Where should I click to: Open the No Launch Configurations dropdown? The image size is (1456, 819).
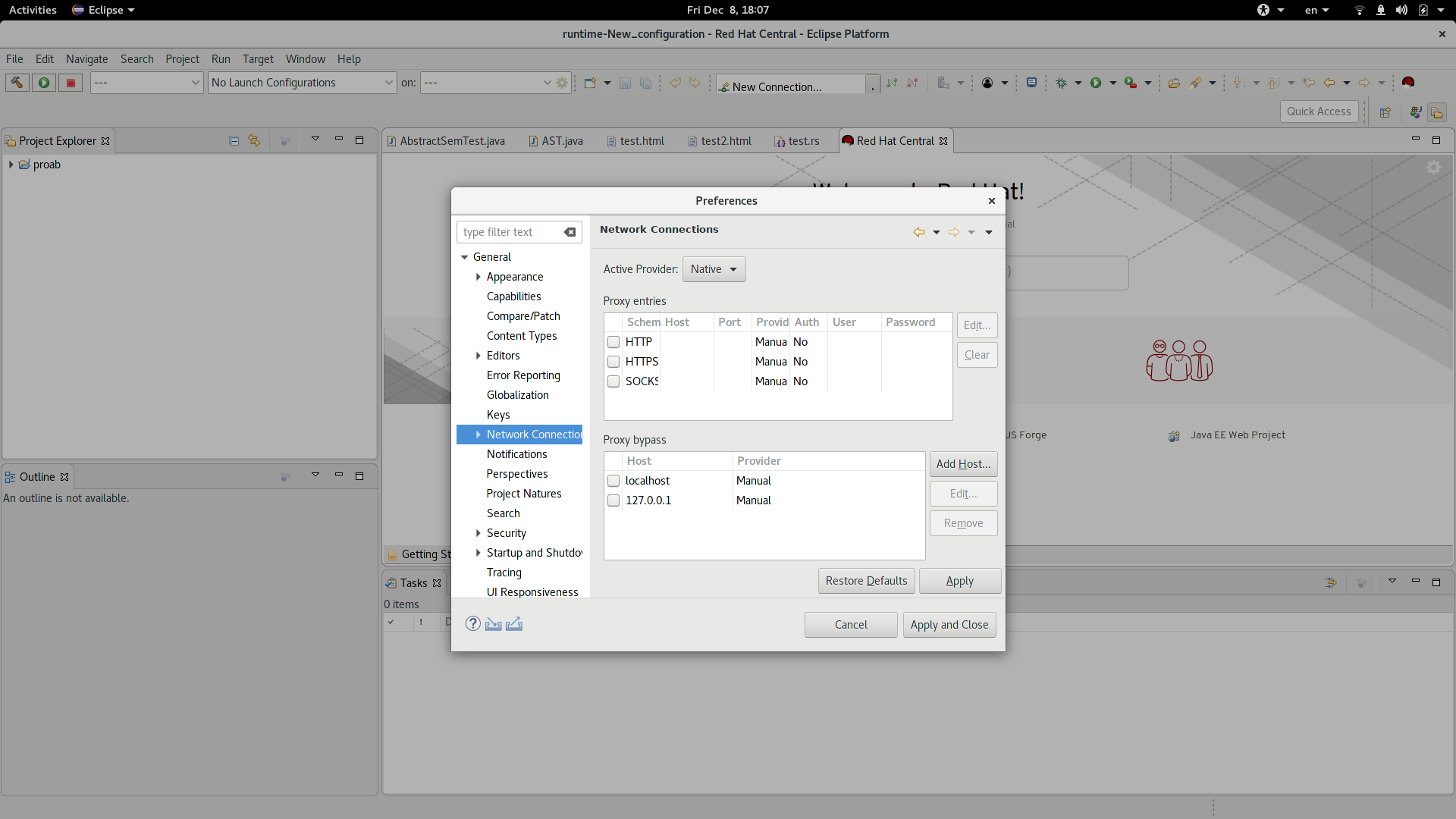[302, 83]
